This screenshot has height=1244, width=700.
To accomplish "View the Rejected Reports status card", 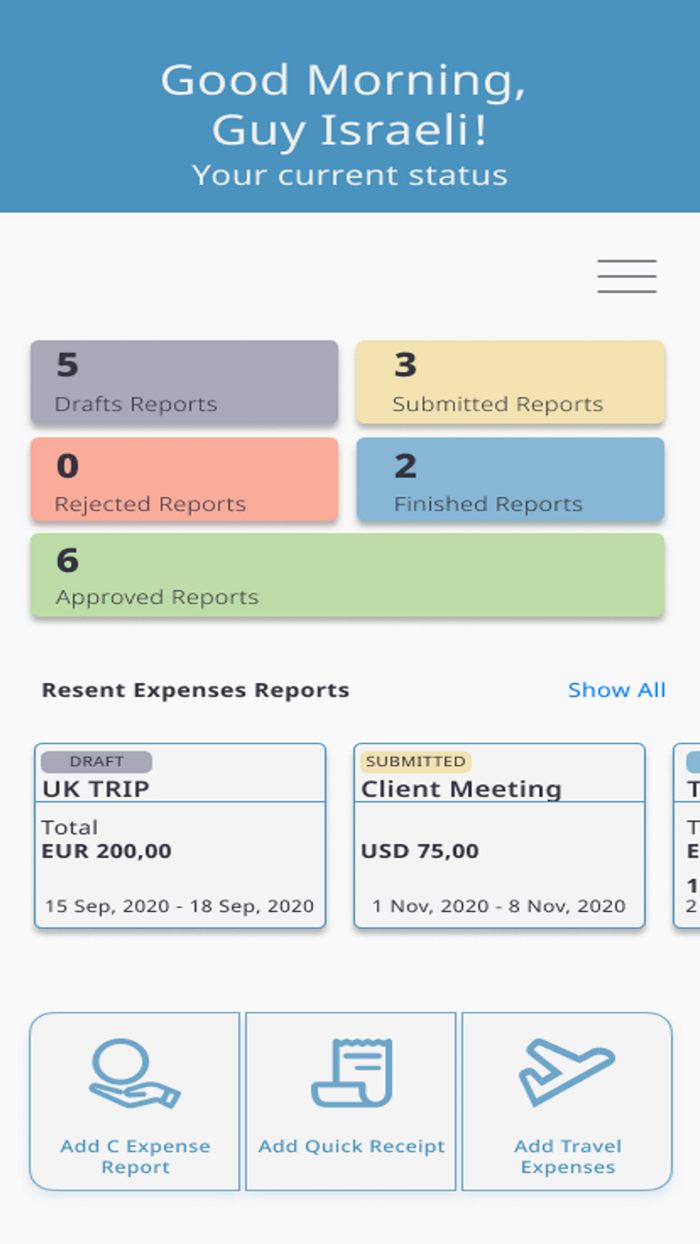I will (x=184, y=480).
